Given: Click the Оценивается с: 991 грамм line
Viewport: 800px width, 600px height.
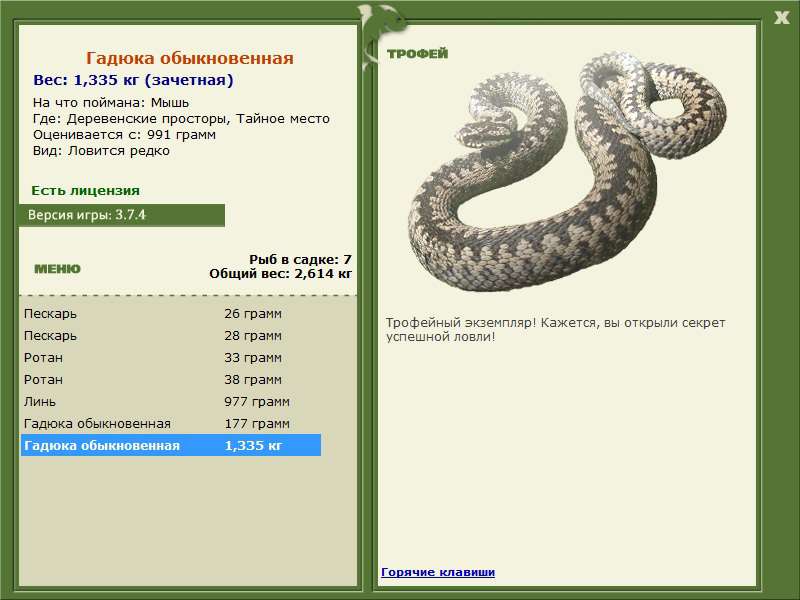Looking at the screenshot, I should point(124,135).
